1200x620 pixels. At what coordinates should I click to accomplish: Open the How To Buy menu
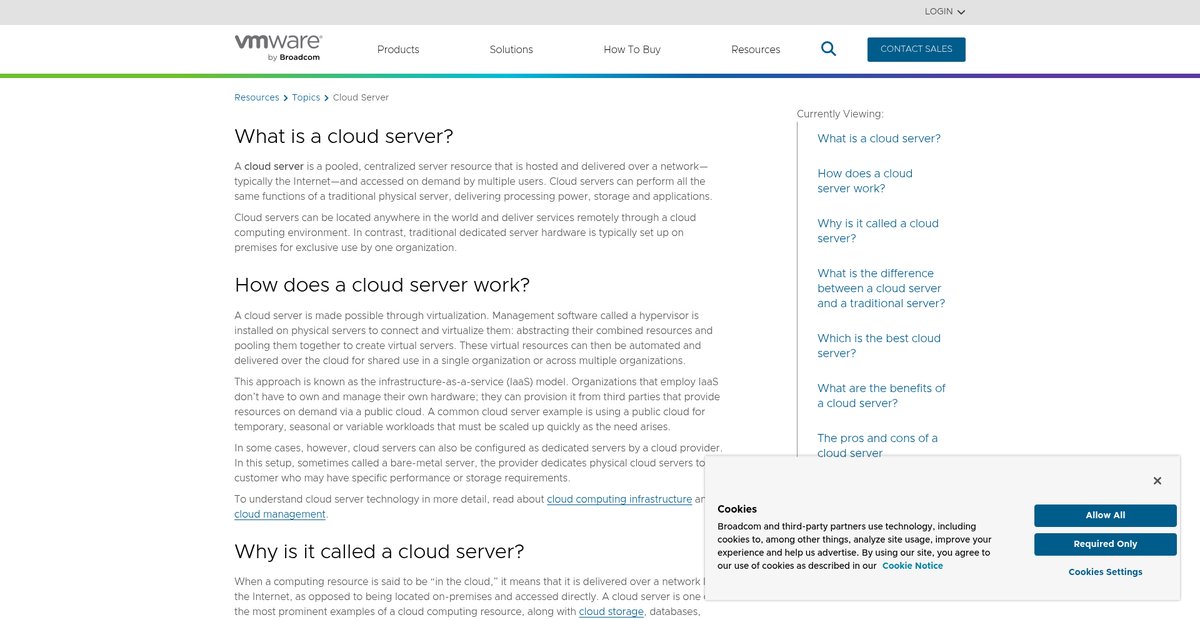632,49
